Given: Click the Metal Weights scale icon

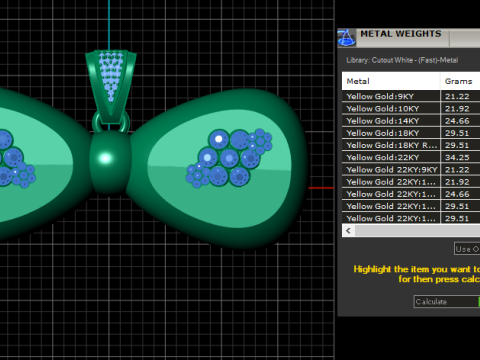Looking at the screenshot, I should coord(347,38).
